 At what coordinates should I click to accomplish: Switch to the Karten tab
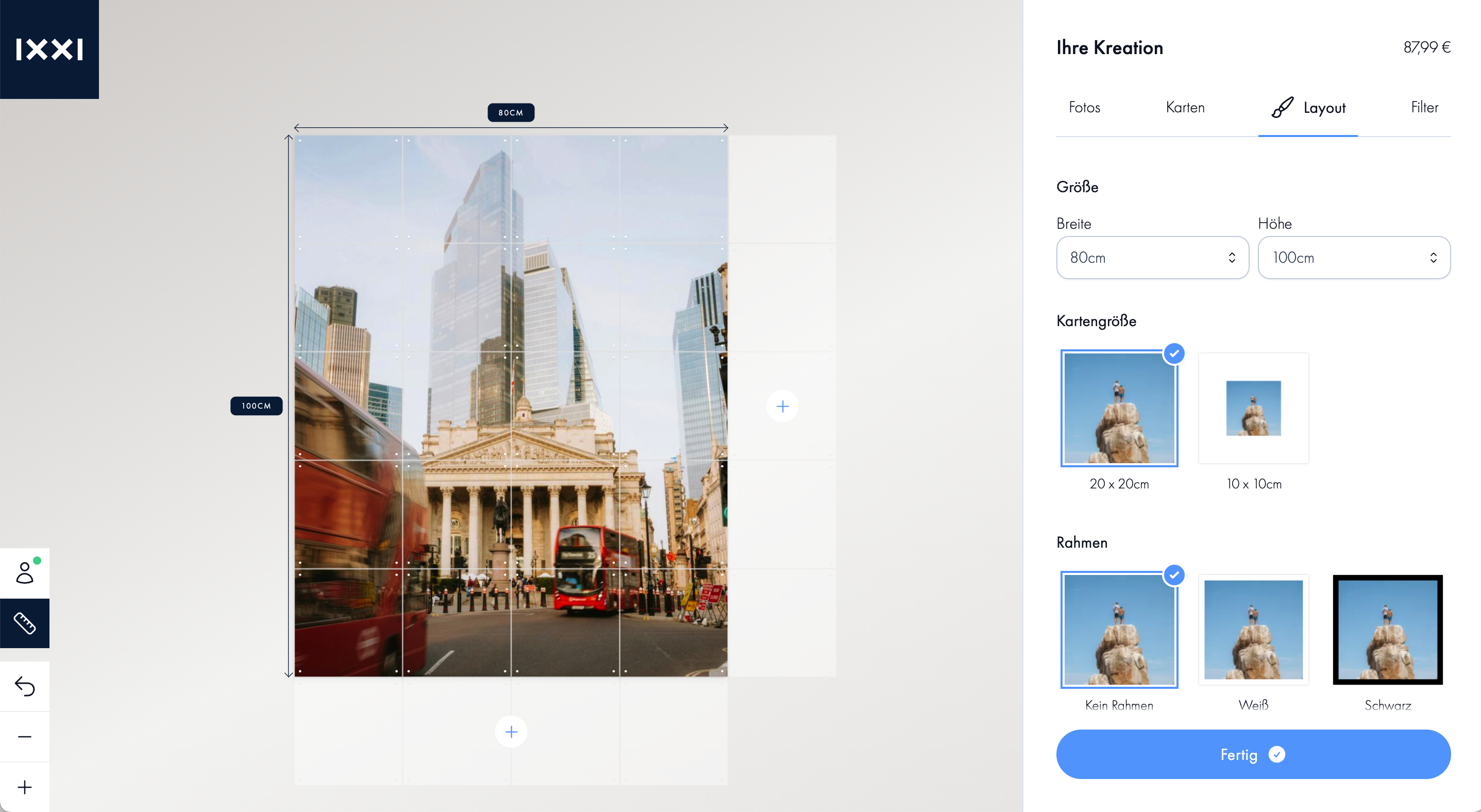coord(1185,108)
